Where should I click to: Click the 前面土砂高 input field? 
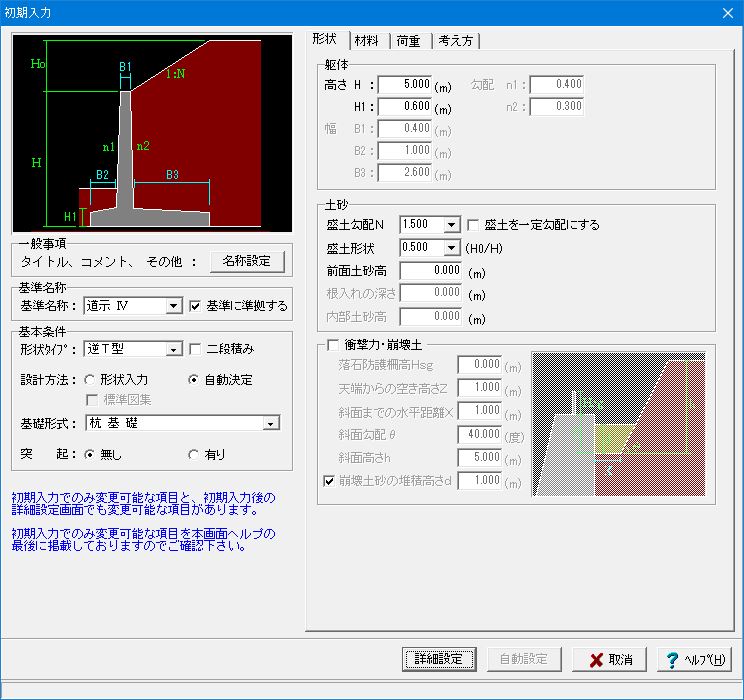coord(430,271)
